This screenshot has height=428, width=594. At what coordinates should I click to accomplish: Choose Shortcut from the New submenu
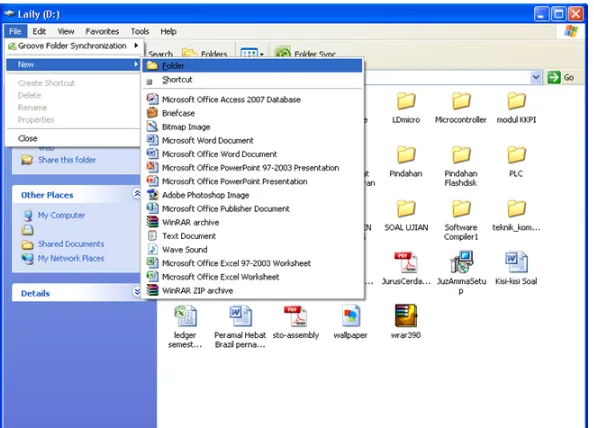252,80
